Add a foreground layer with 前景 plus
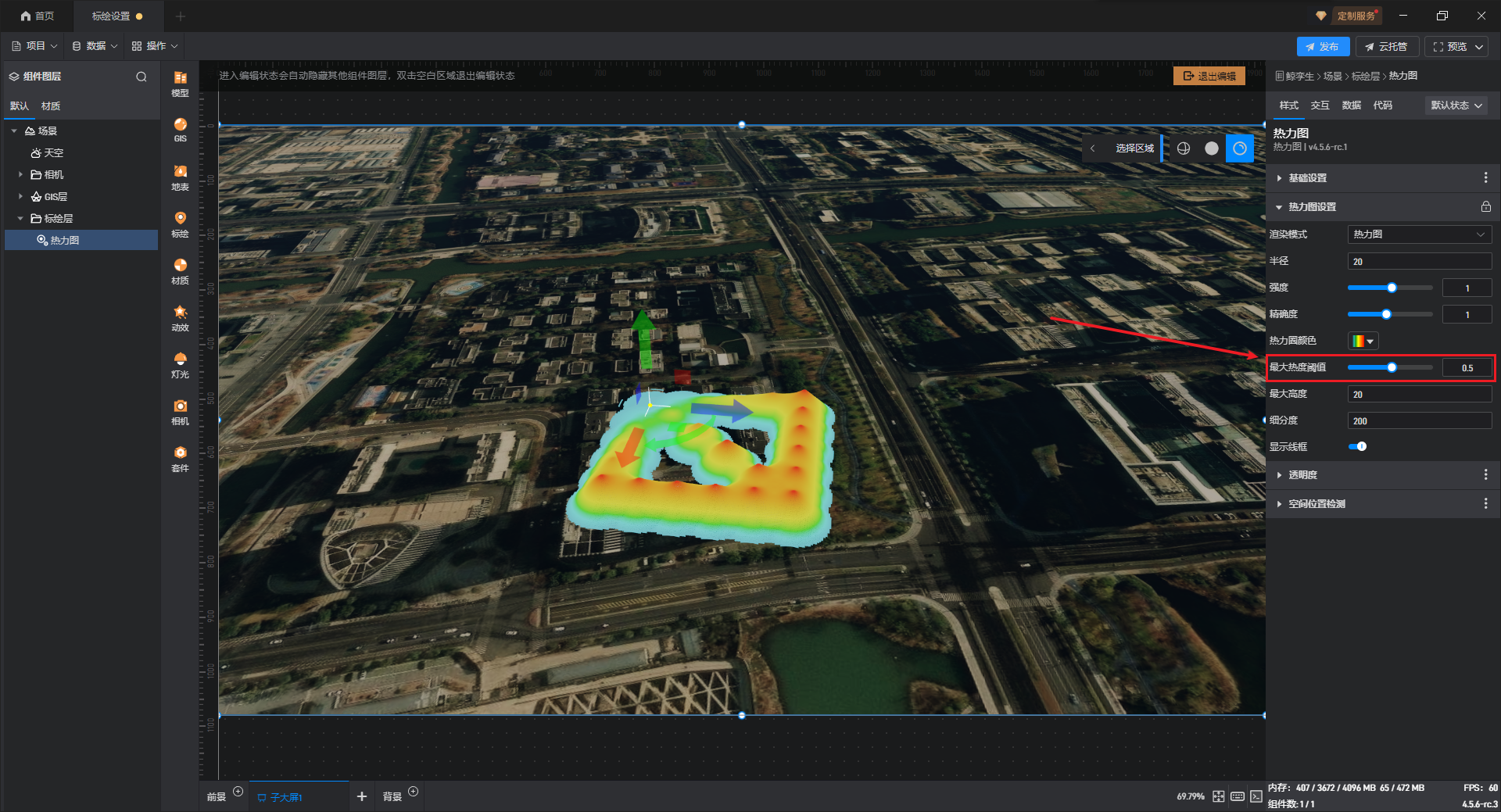The width and height of the screenshot is (1501, 812). [238, 792]
